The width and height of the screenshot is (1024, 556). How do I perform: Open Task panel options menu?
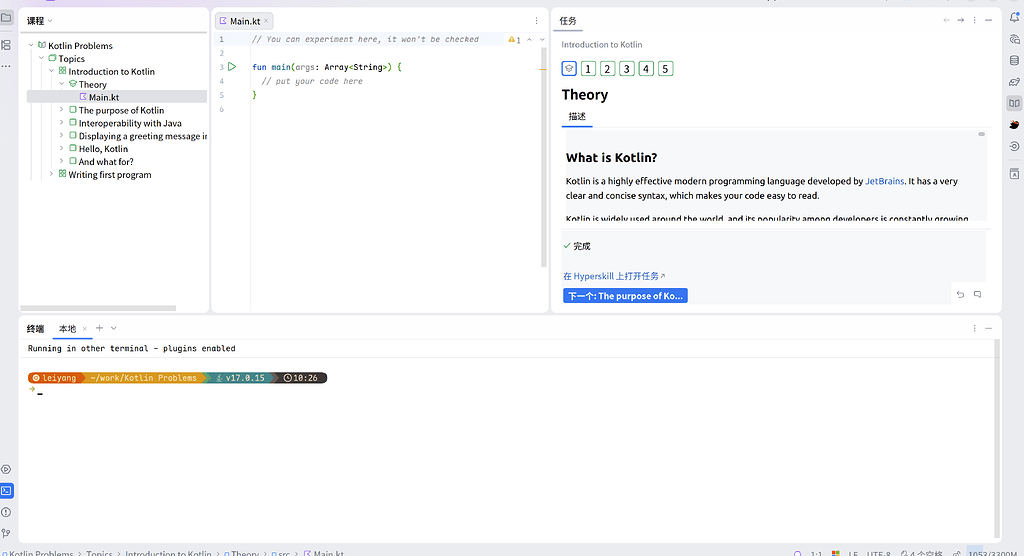pos(974,20)
